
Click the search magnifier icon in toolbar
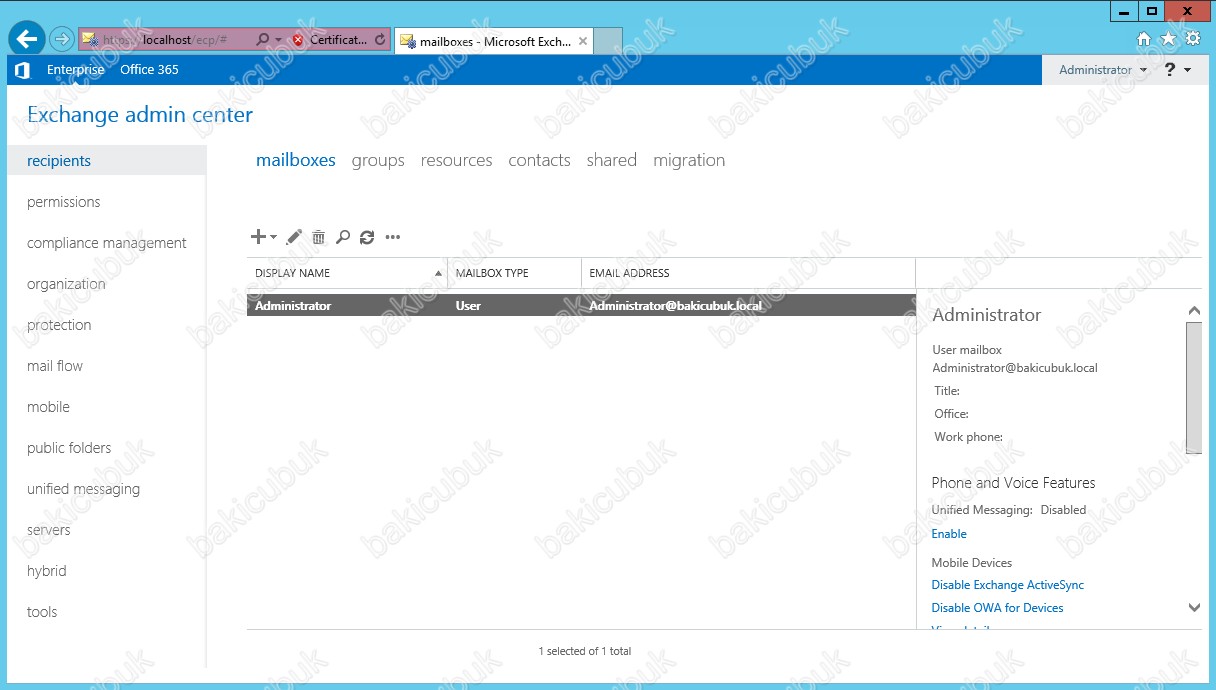point(342,237)
